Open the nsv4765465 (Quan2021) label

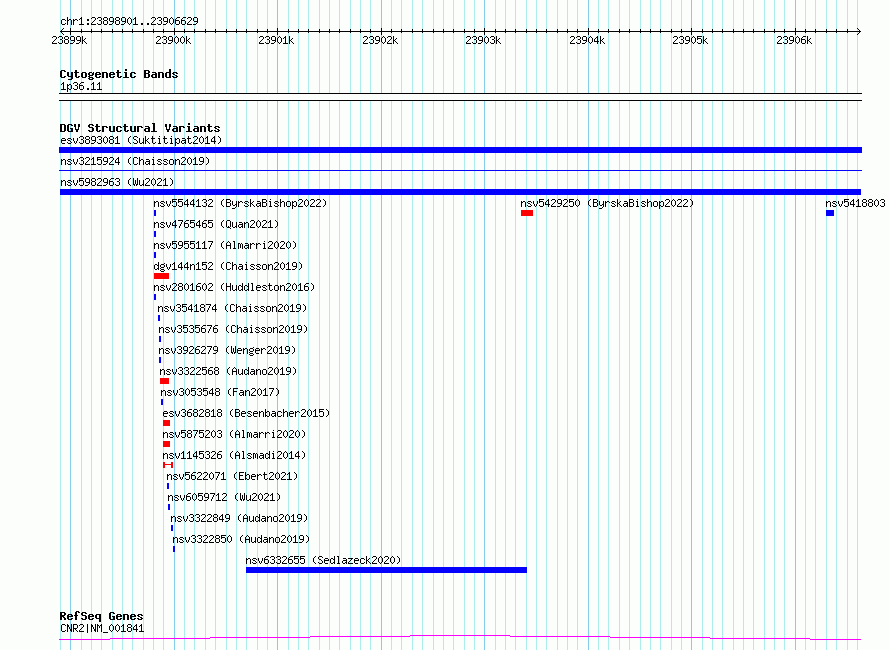pos(216,224)
